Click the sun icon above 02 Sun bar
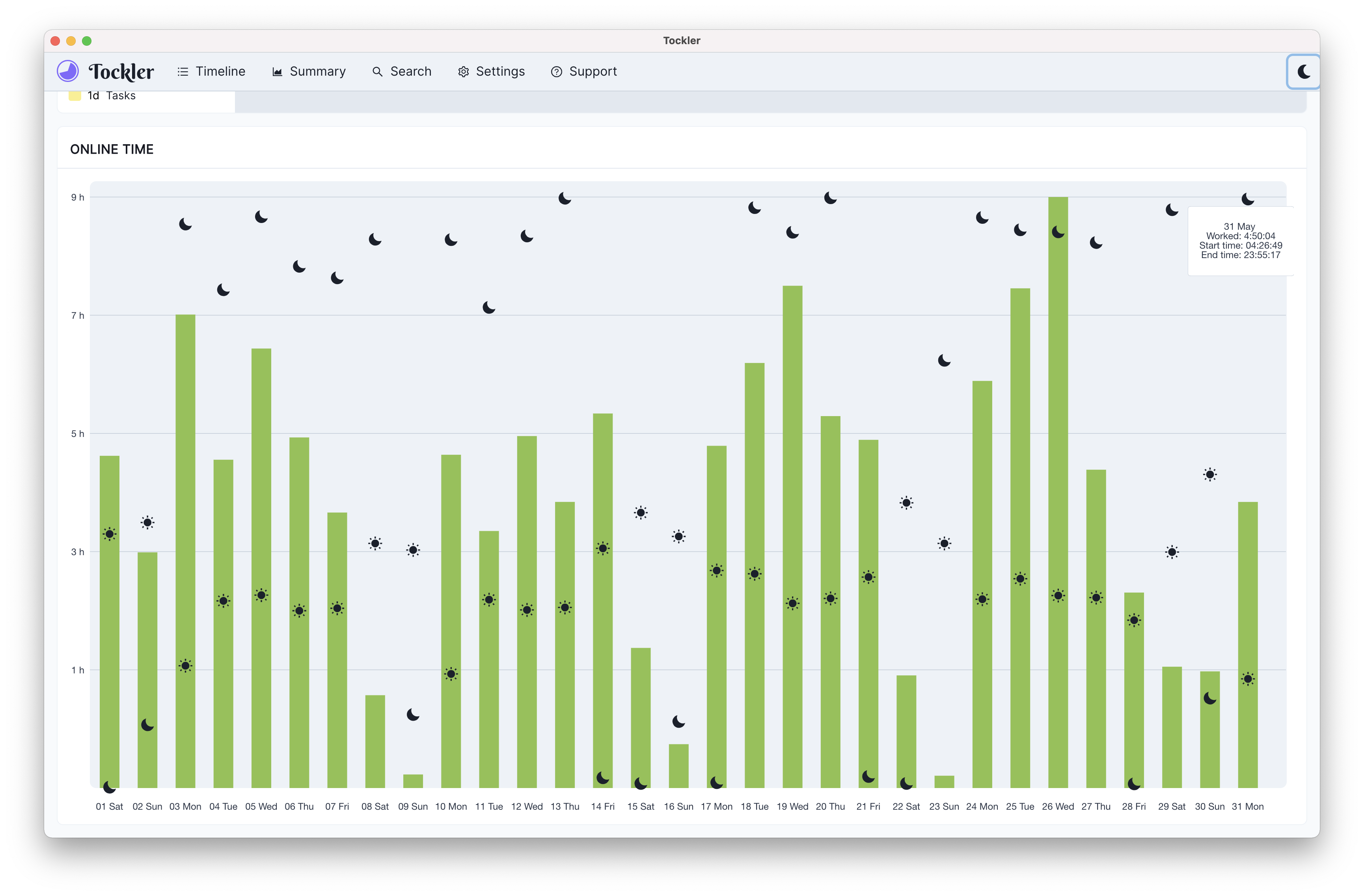 (147, 522)
